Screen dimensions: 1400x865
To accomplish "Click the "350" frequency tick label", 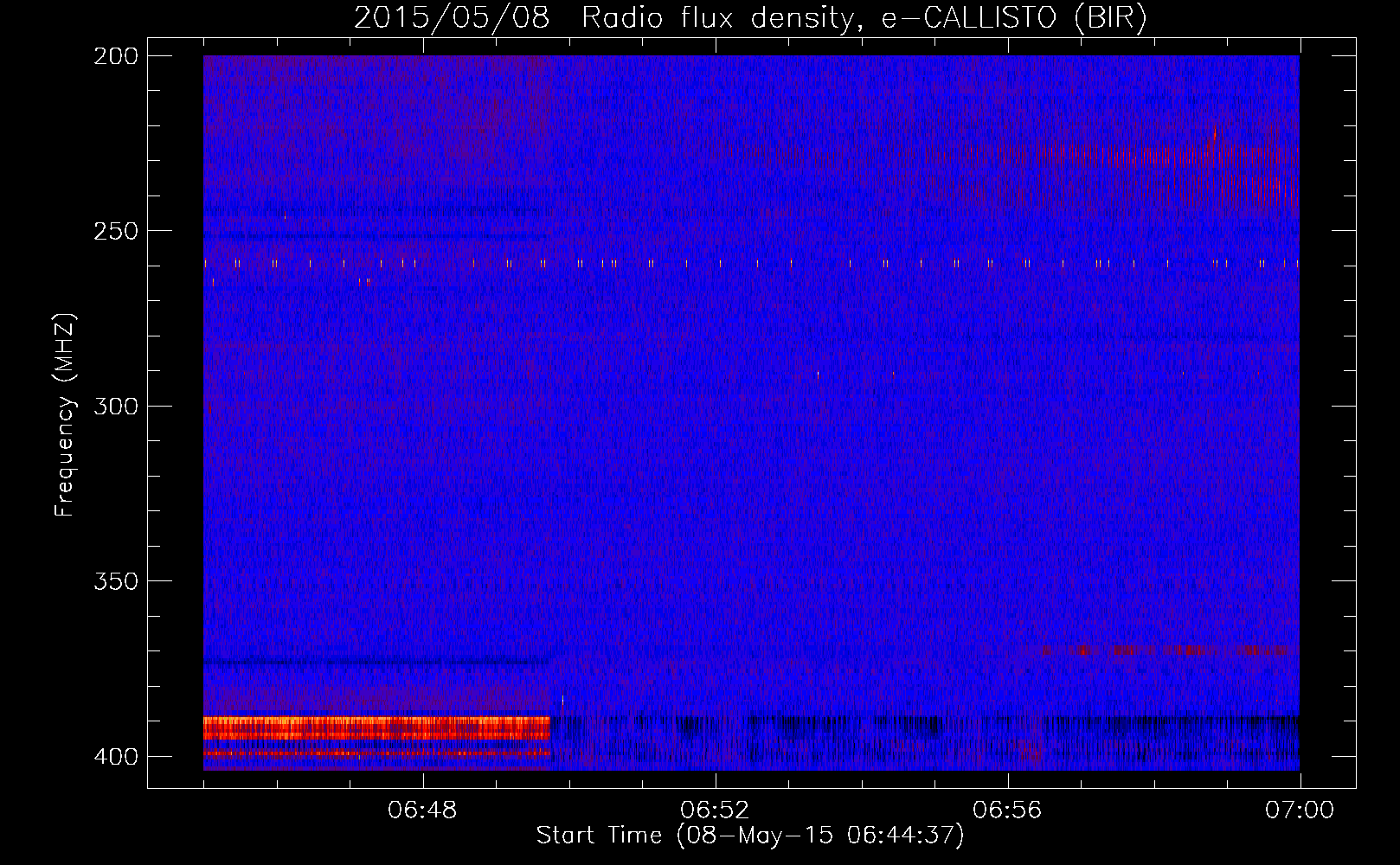I will 116,581.
